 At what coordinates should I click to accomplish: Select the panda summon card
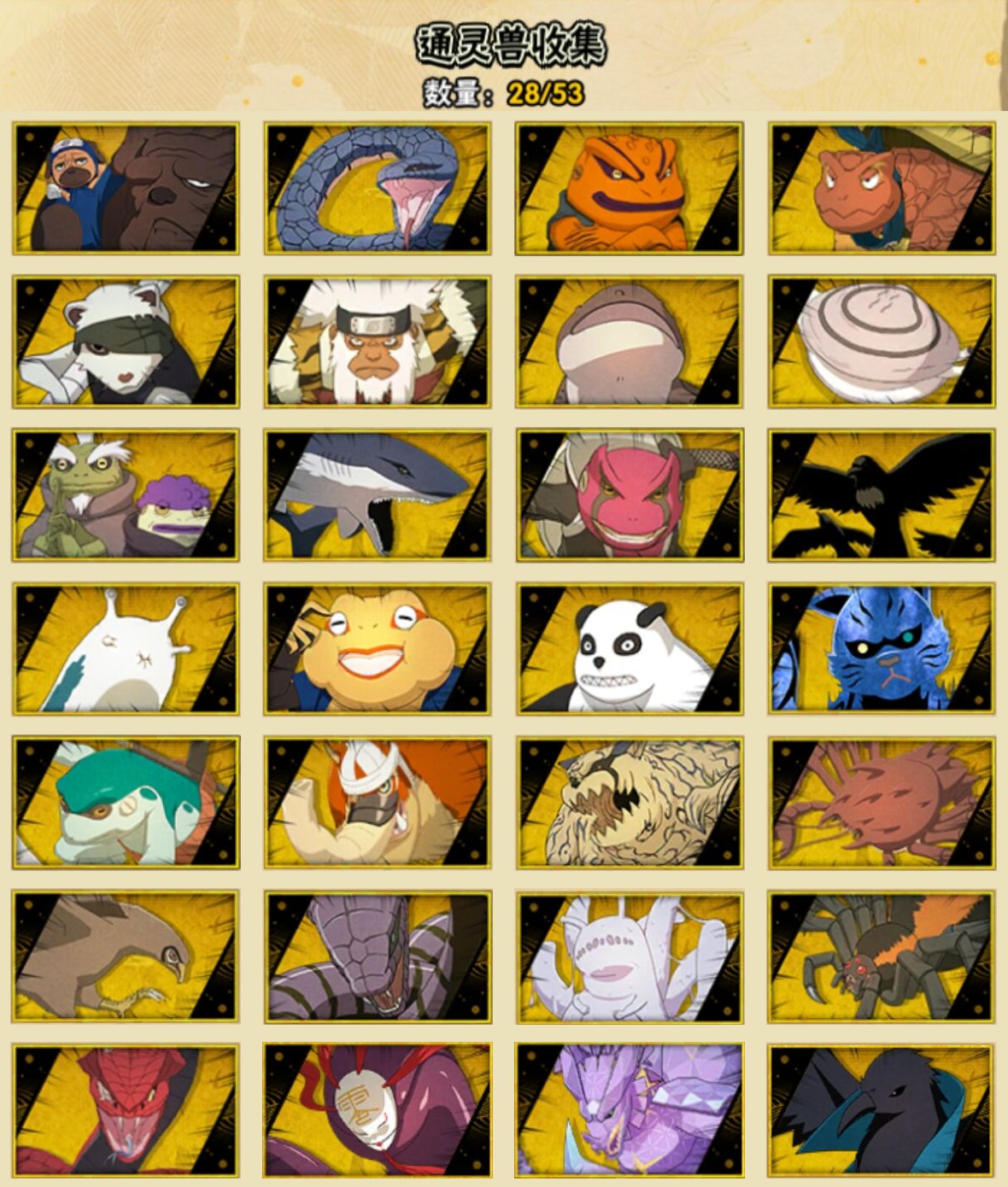pyautogui.click(x=630, y=649)
